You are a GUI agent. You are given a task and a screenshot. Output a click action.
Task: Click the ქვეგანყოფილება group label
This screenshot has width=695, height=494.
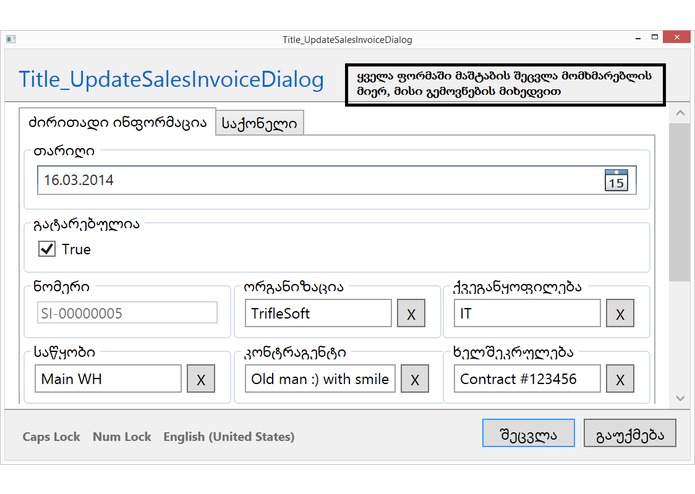point(517,287)
